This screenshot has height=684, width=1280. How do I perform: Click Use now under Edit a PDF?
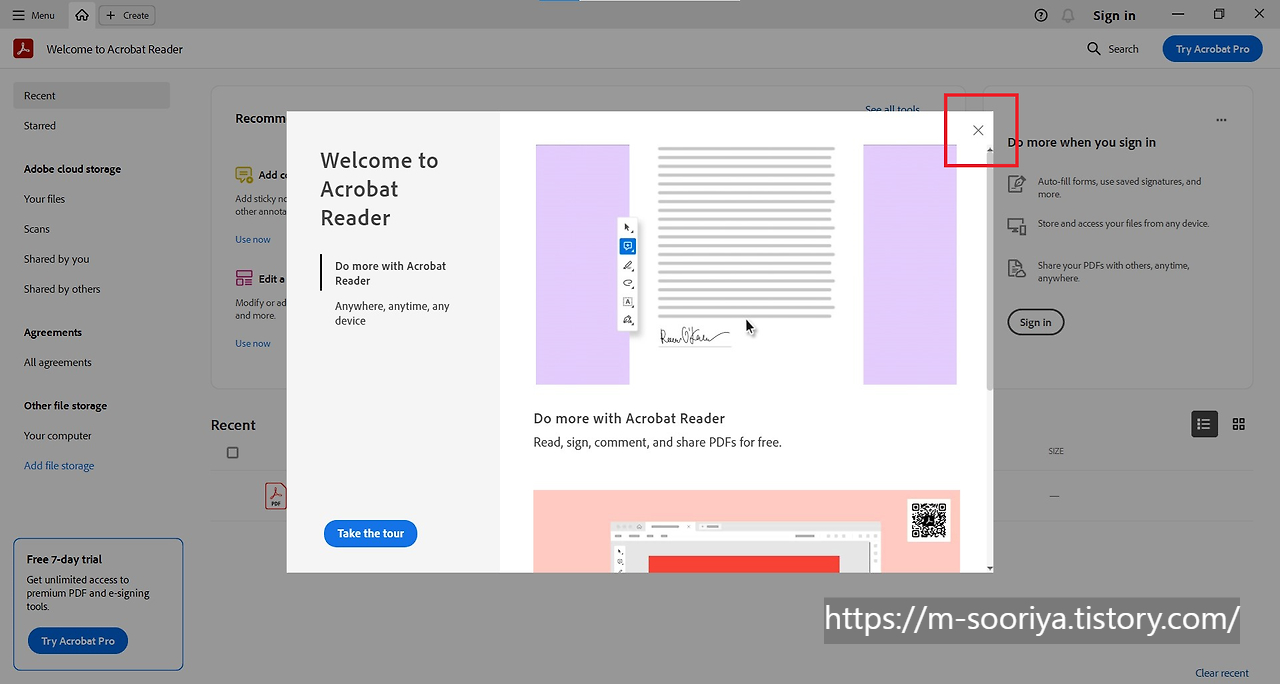click(253, 343)
